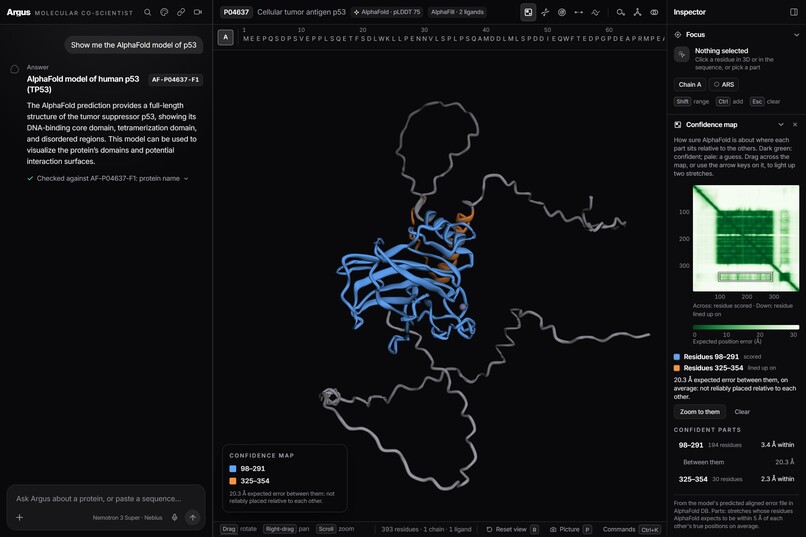Screen dimensions: 806x537
Task: Click the send arrow button
Action: [193, 517]
